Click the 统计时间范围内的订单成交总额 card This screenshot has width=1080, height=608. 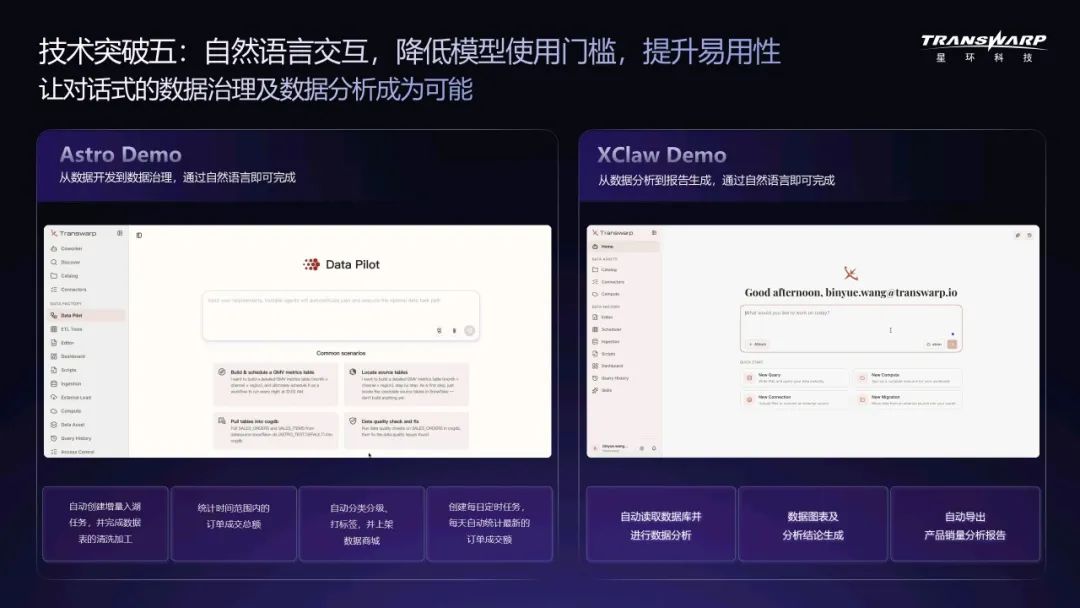233,524
